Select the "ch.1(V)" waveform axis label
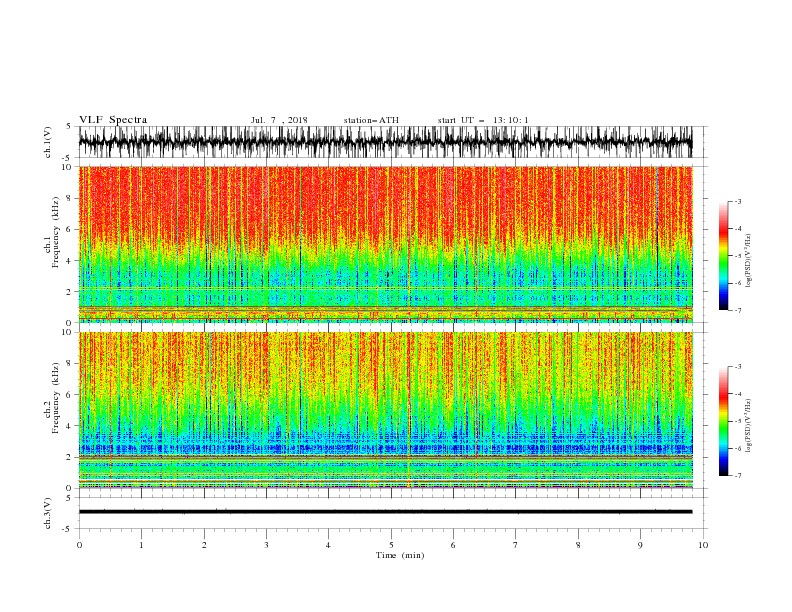The width and height of the screenshot is (792, 612). [48, 142]
